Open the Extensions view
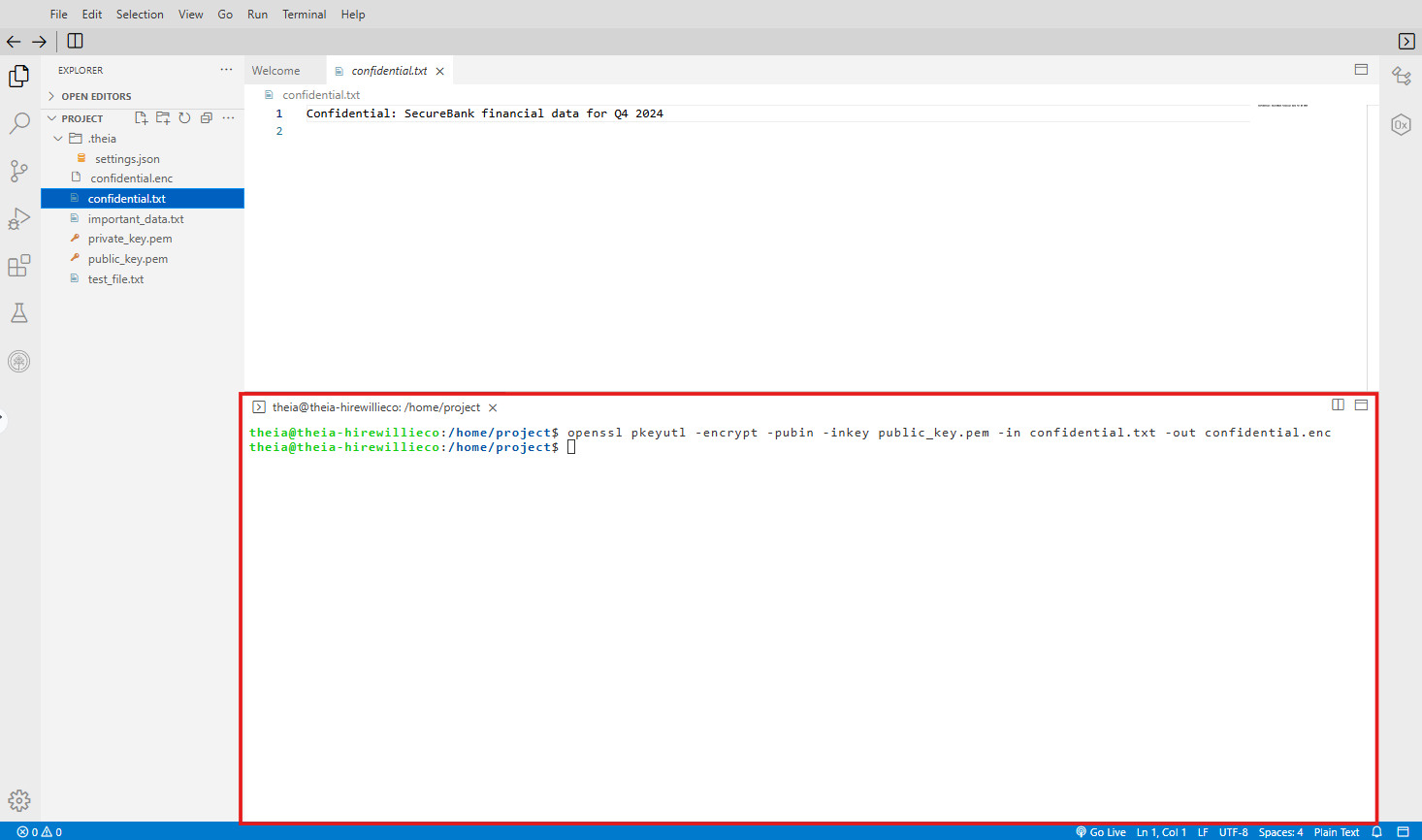 click(x=19, y=266)
